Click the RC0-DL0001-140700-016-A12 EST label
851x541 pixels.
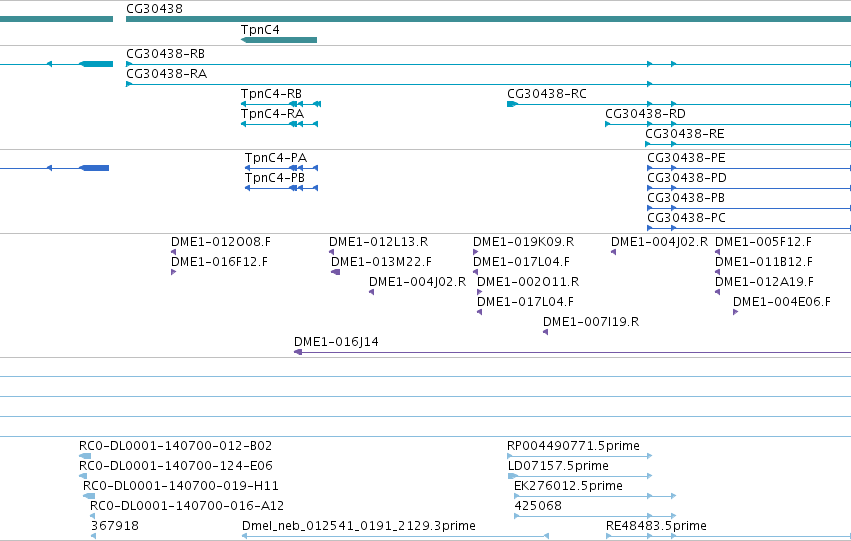(187, 506)
